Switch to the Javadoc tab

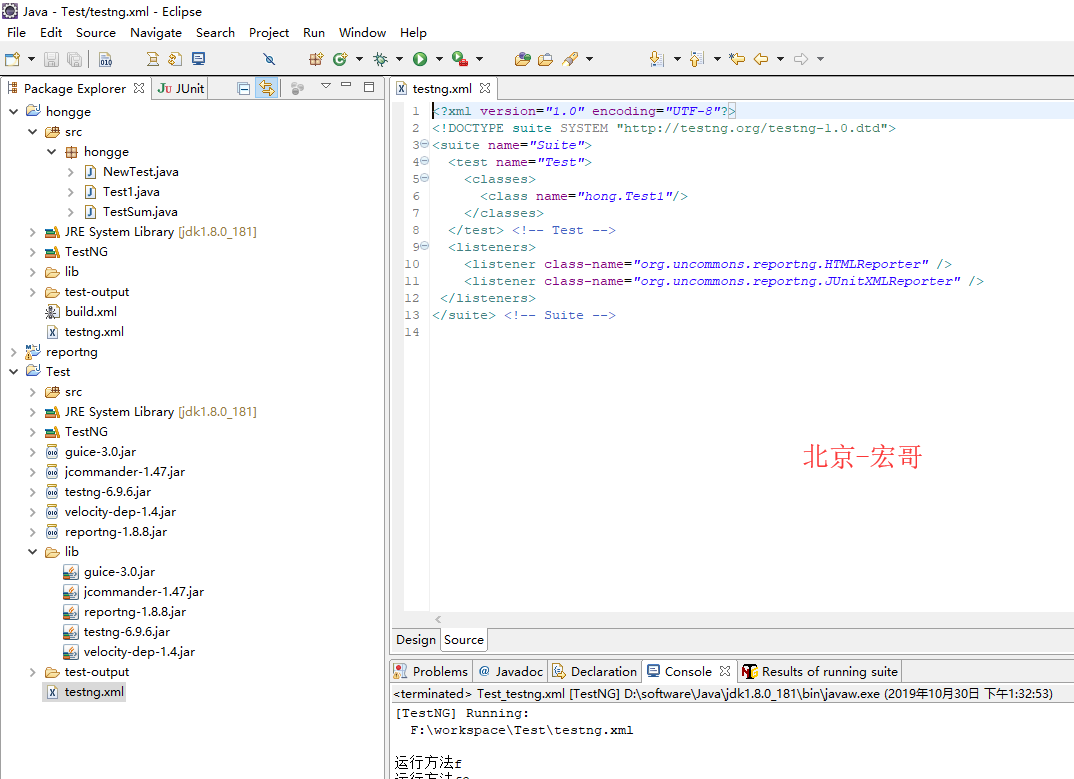(511, 671)
